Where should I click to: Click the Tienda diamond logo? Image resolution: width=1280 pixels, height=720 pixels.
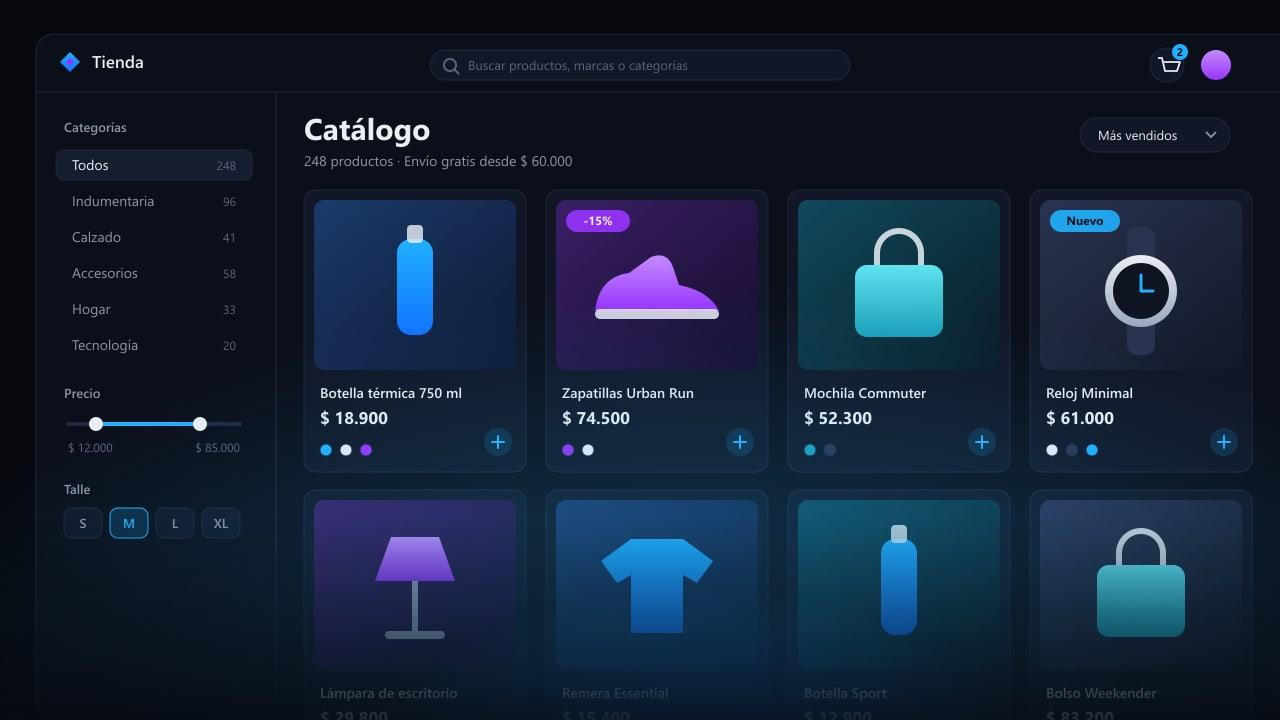[70, 62]
